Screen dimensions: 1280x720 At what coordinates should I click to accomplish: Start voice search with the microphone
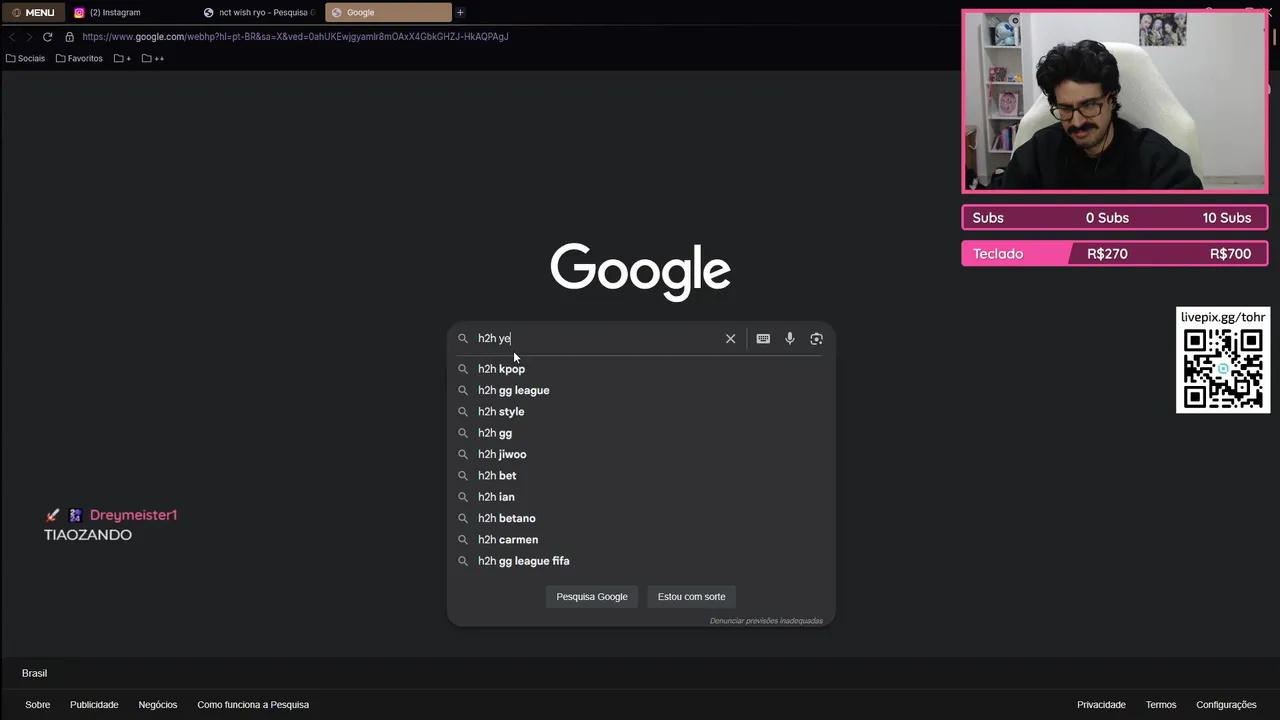click(790, 339)
